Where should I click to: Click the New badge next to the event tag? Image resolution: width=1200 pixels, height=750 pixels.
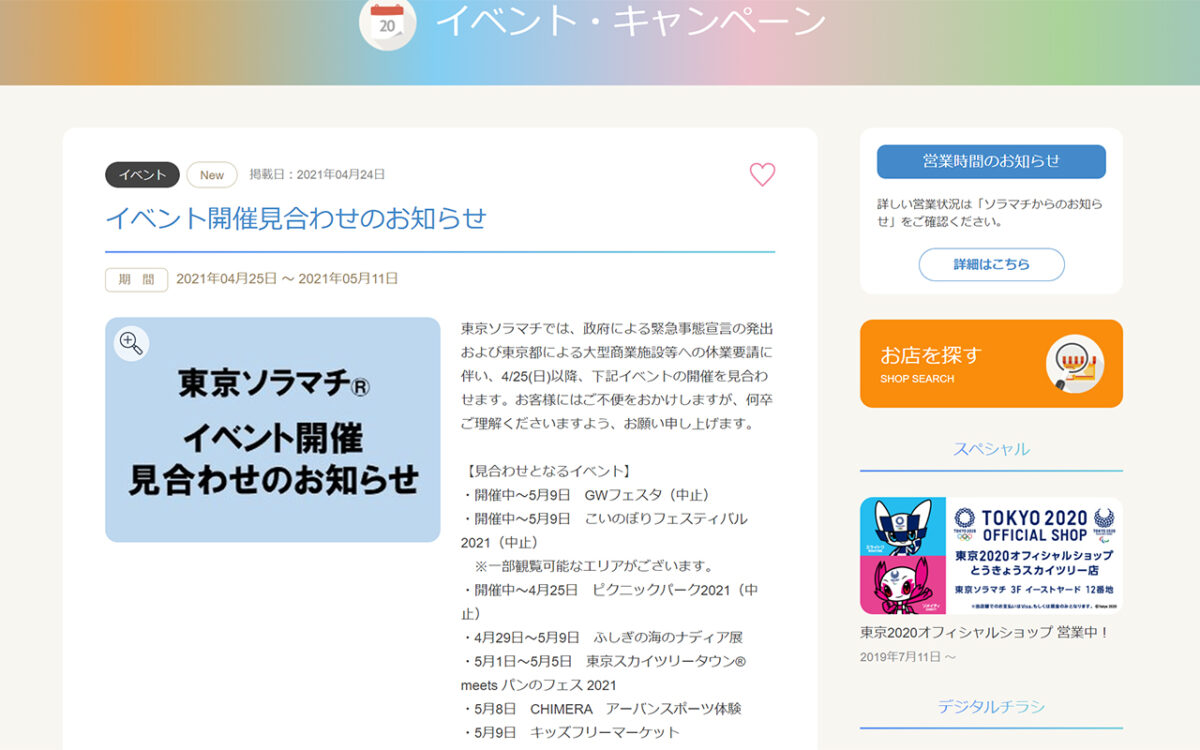pos(211,174)
